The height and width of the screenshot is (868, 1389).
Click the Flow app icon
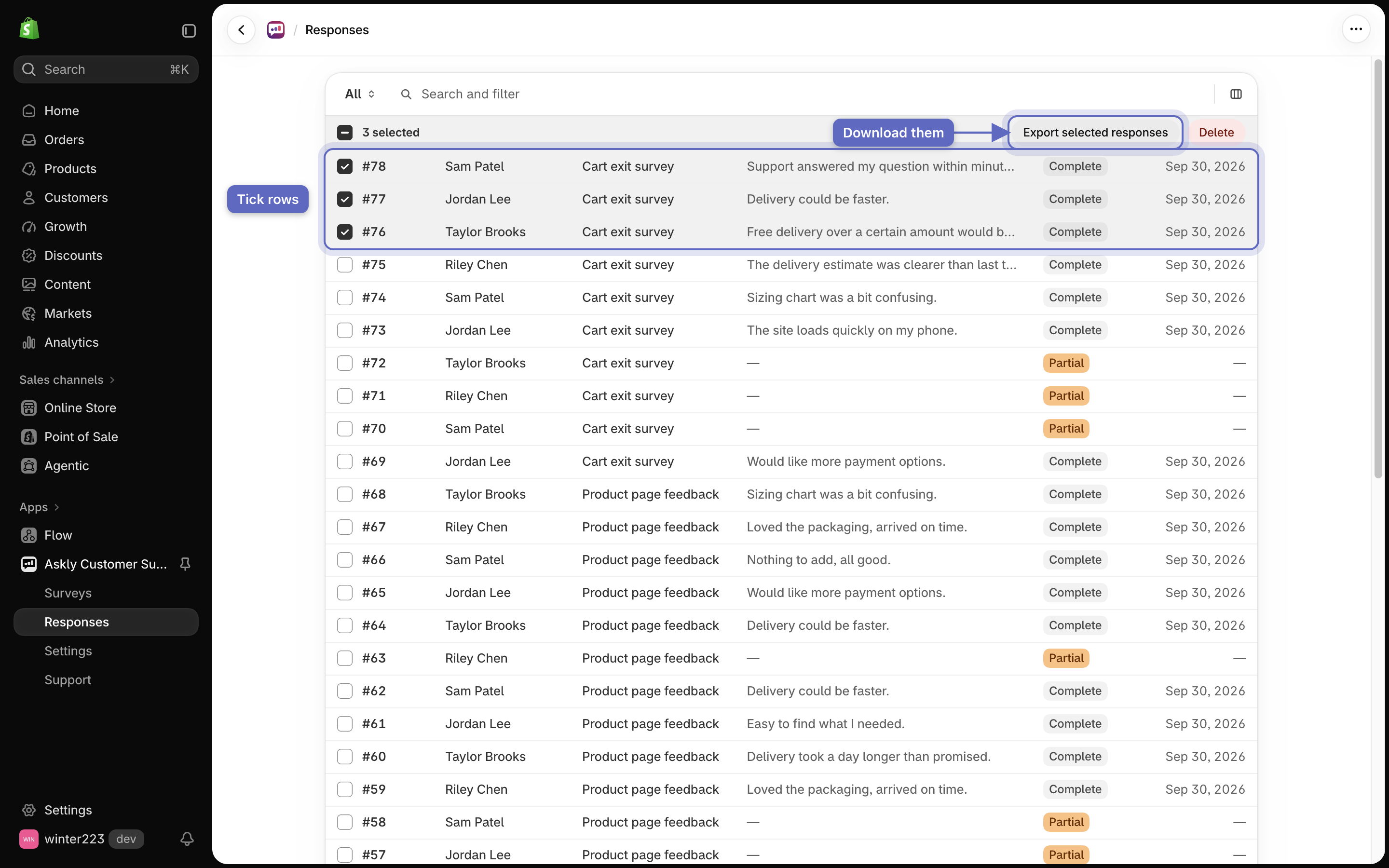(29, 536)
